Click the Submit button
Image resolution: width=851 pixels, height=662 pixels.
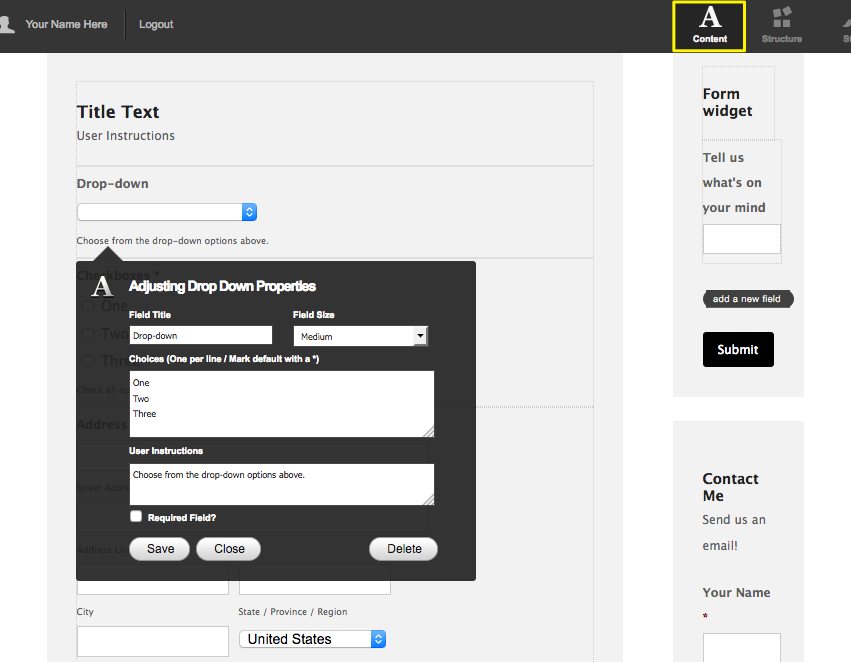738,349
